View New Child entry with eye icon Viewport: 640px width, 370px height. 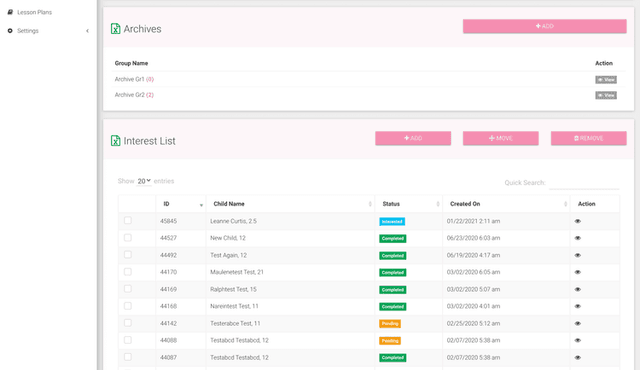pos(578,238)
